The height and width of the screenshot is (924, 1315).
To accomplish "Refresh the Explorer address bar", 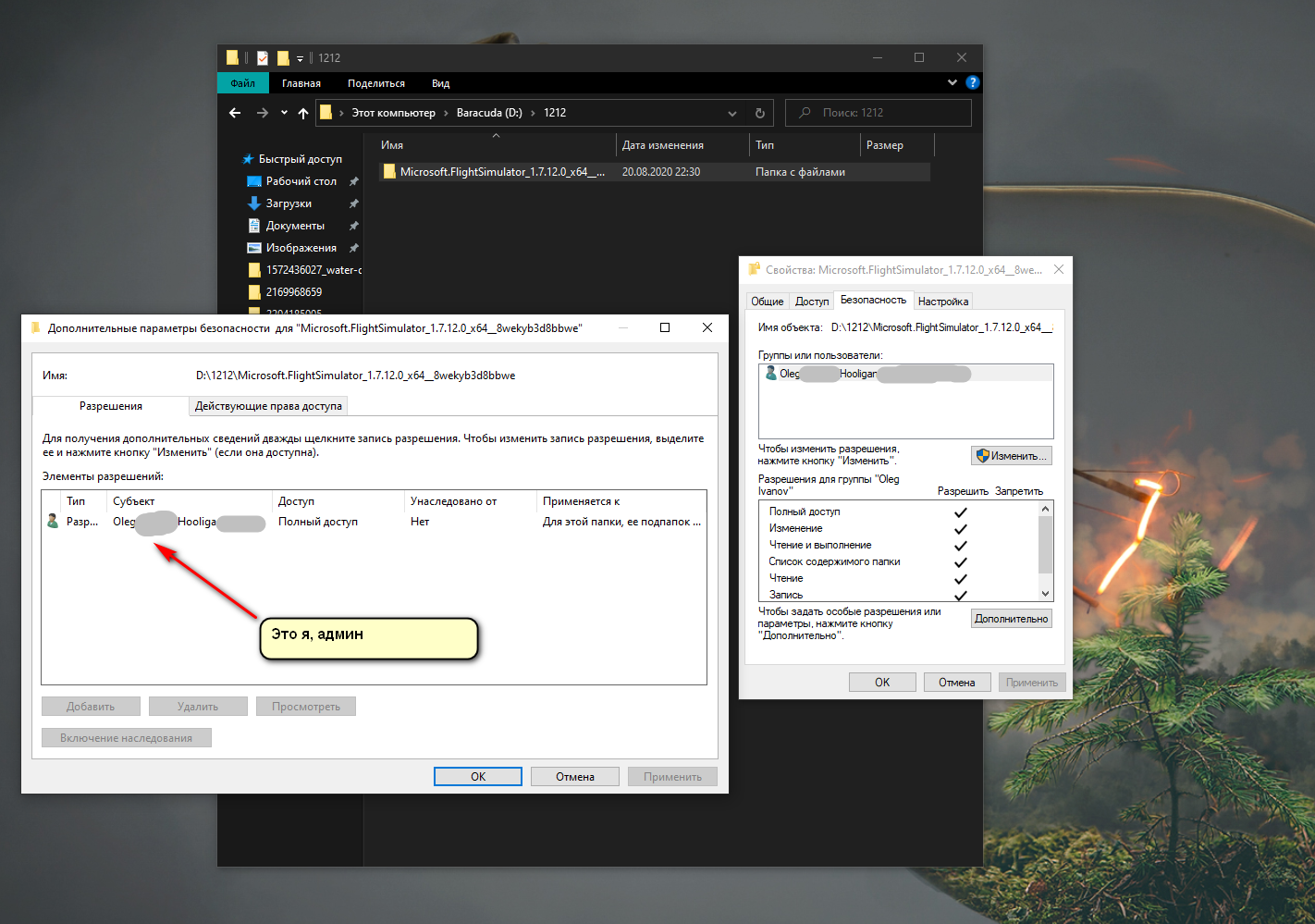I will pyautogui.click(x=760, y=113).
